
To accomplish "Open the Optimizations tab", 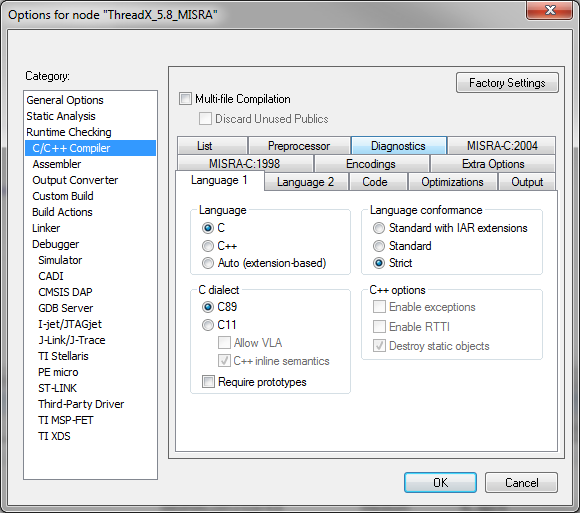I will pos(452,182).
